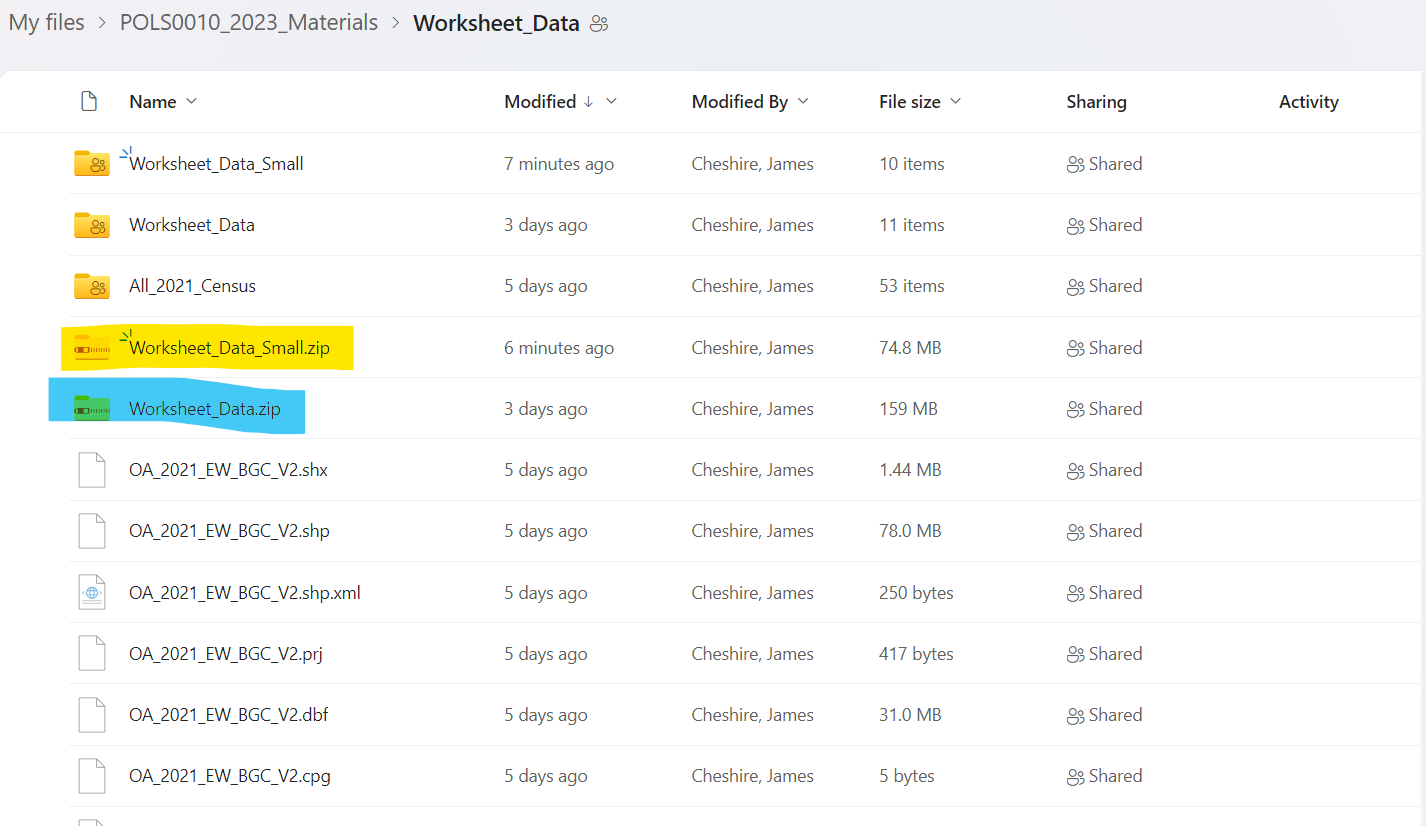Screen dimensions: 1426x826
Task: Click the Worksheet_Data_Small.zip archive icon
Action: (x=91, y=348)
